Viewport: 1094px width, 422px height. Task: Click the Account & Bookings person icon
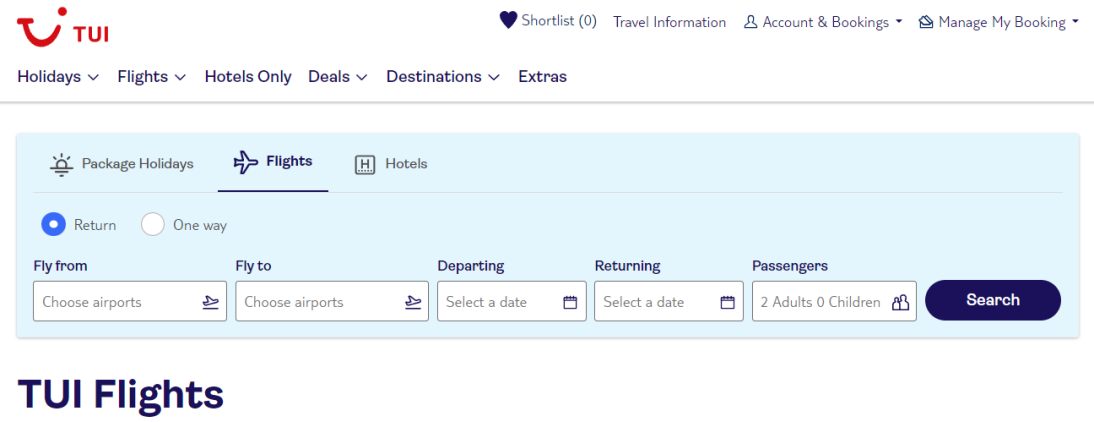click(751, 22)
